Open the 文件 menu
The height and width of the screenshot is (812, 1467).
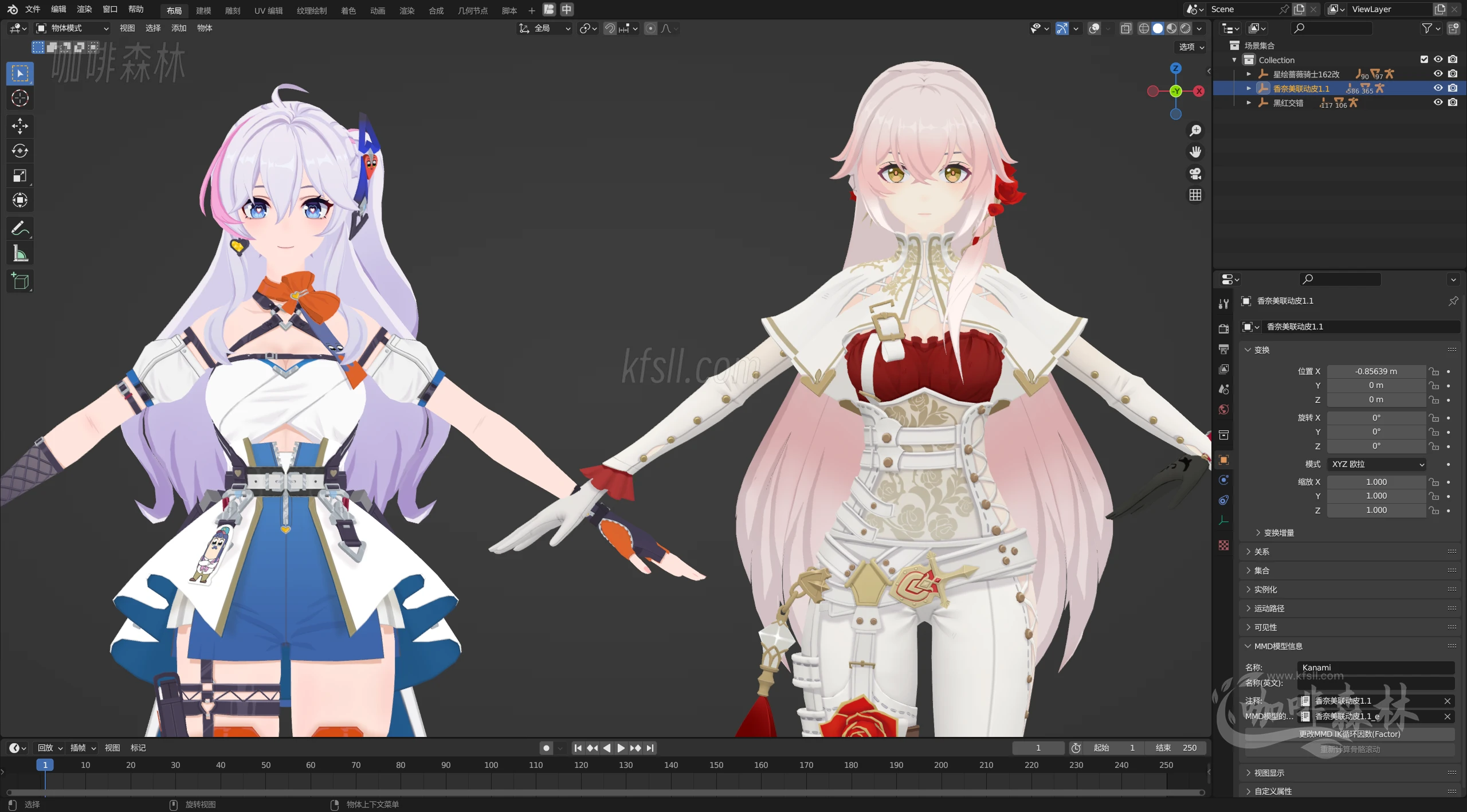(33, 9)
